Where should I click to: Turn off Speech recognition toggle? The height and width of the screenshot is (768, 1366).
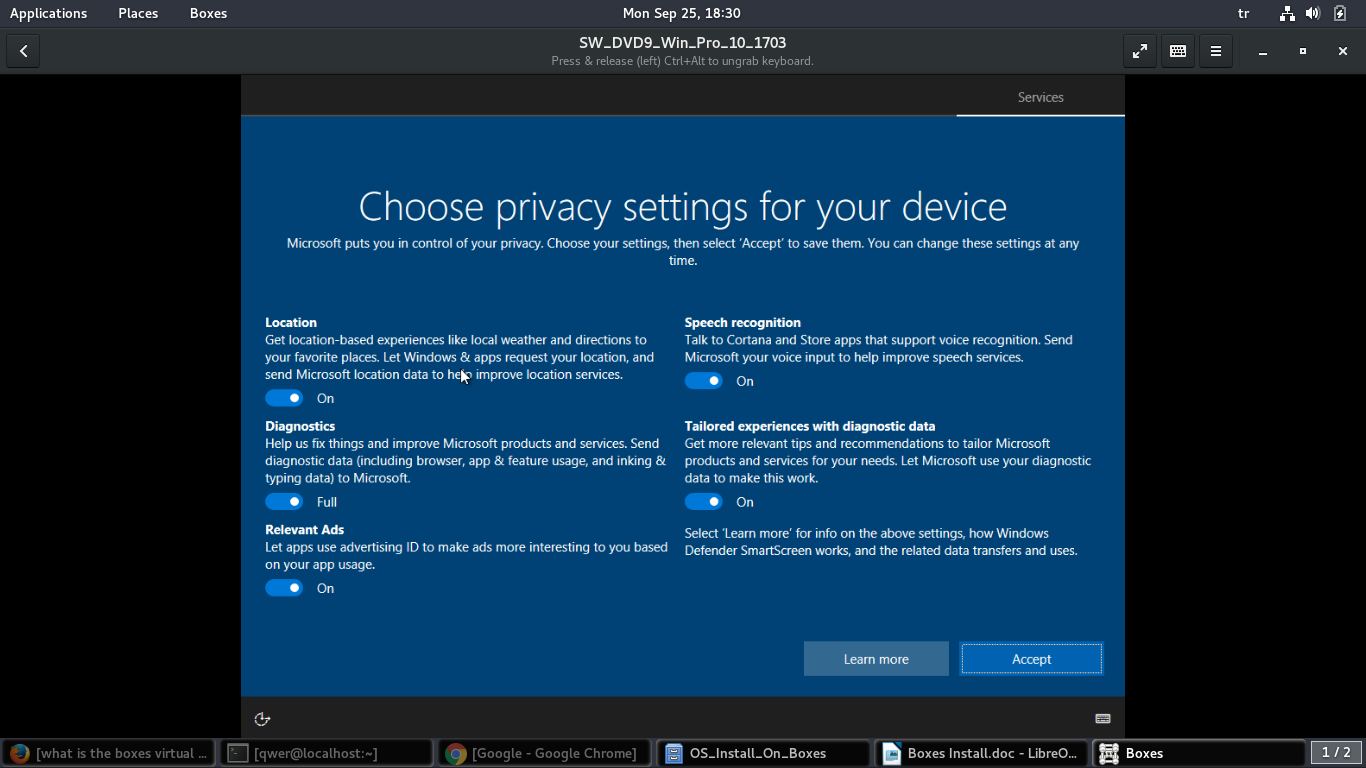click(703, 381)
